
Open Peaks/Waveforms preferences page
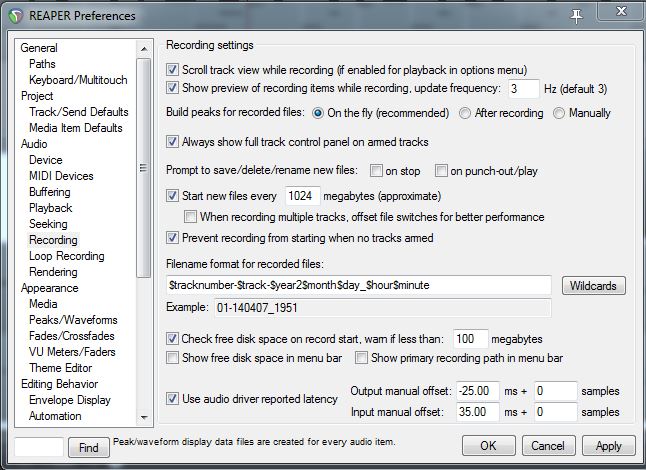73,320
